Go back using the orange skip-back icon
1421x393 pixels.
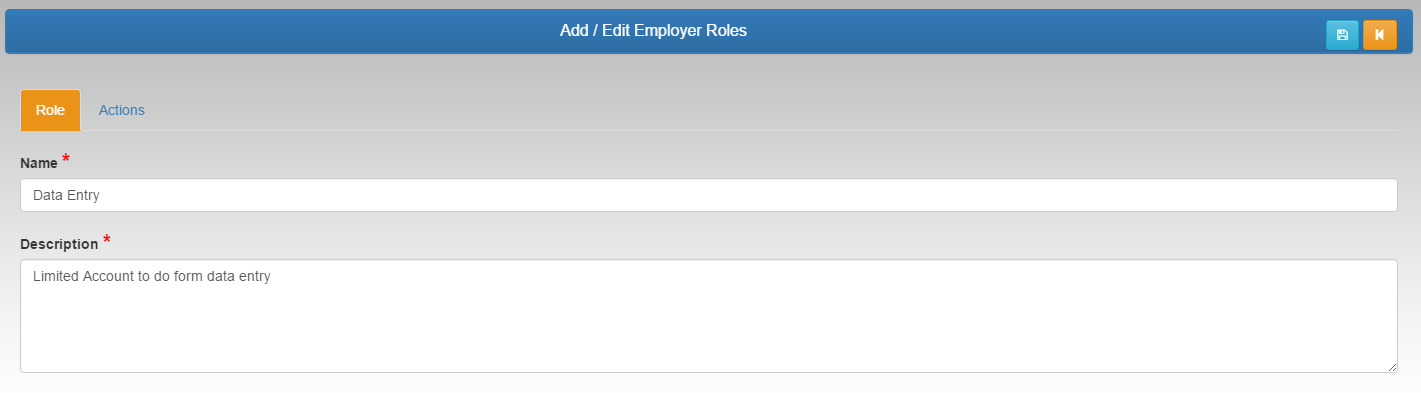click(x=1379, y=35)
